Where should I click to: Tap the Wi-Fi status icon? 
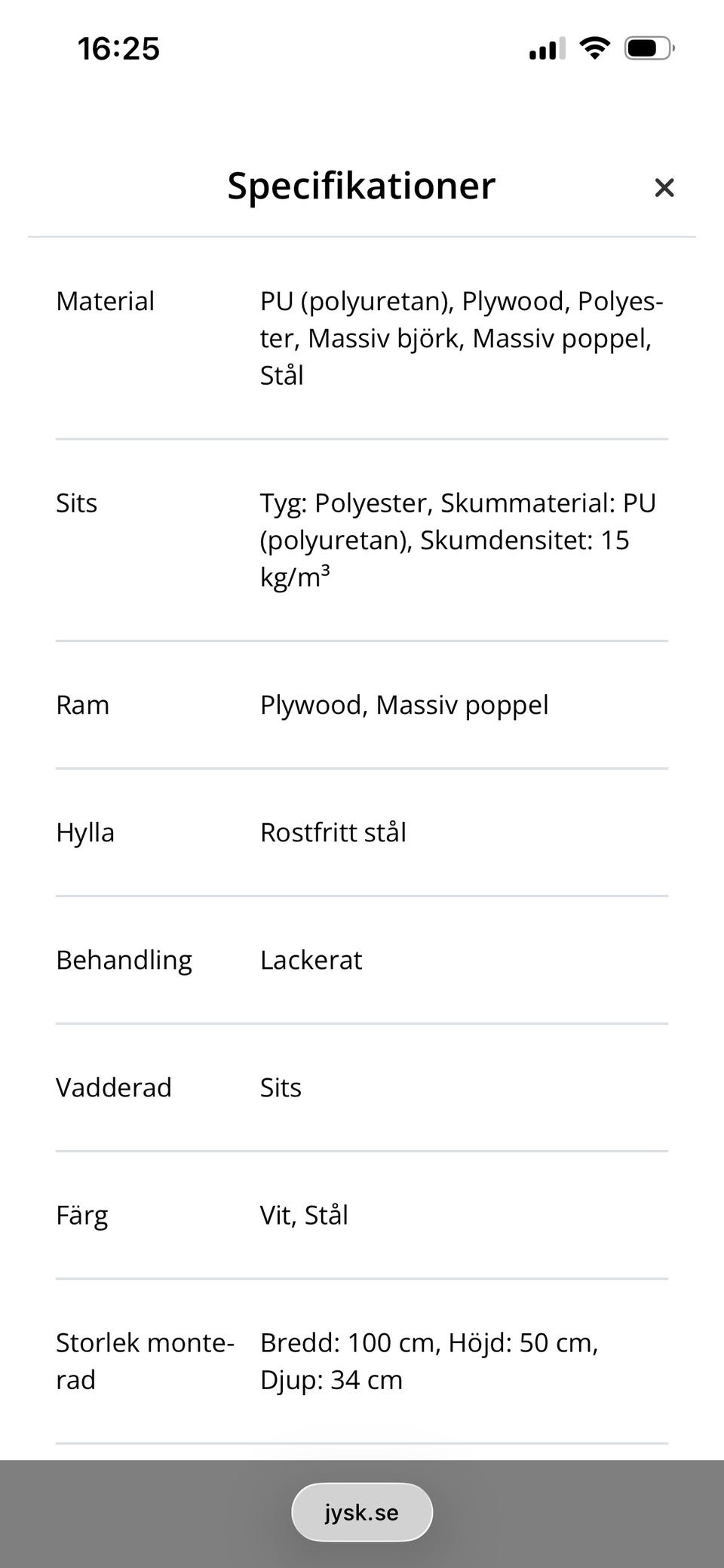[594, 48]
